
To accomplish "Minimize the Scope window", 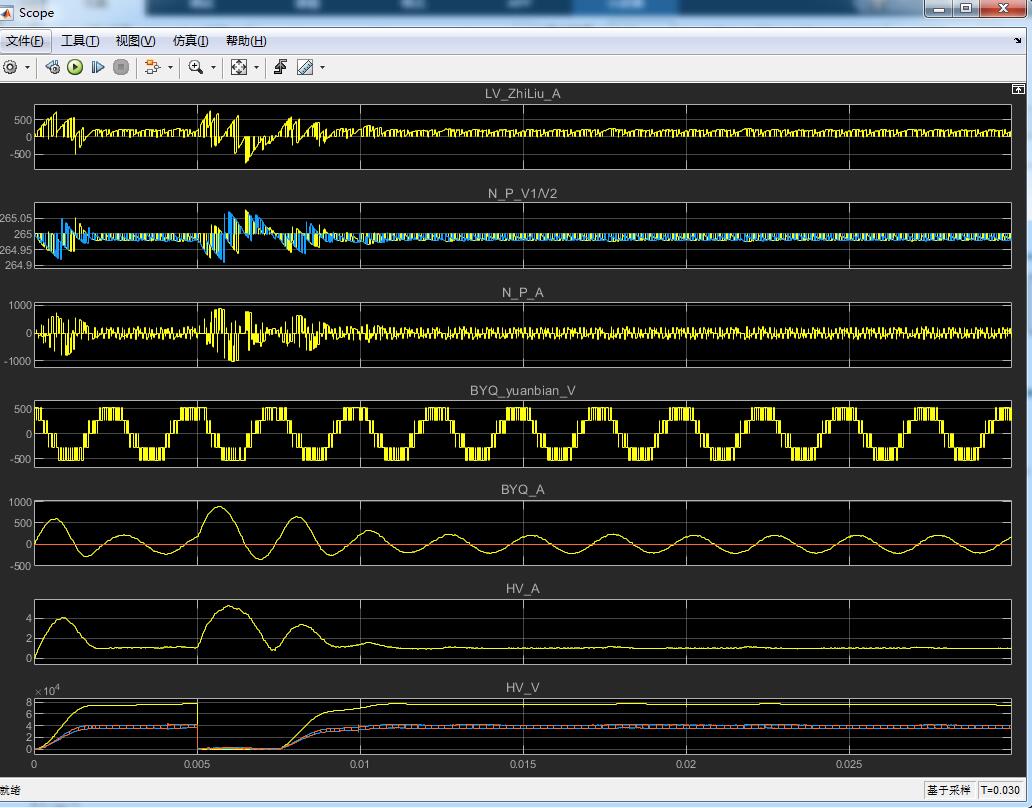I will coord(939,9).
